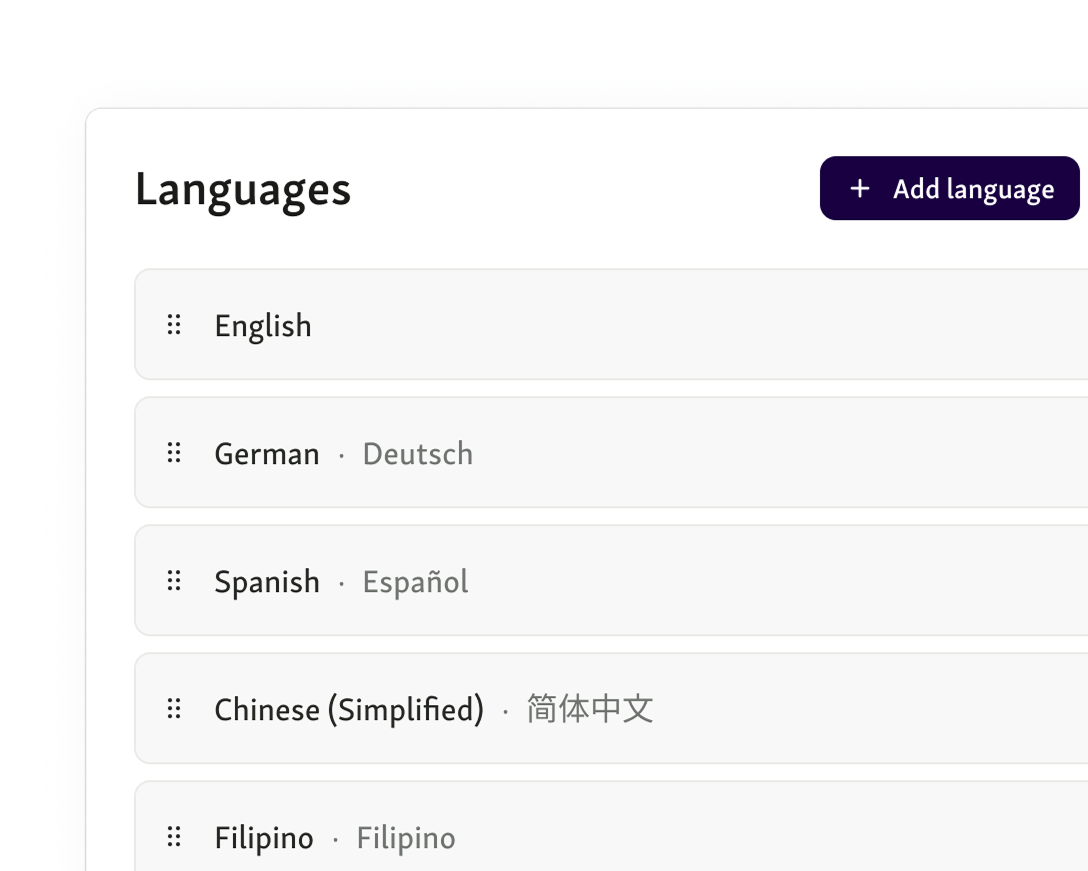Click the drag handle next to German

coord(174,453)
